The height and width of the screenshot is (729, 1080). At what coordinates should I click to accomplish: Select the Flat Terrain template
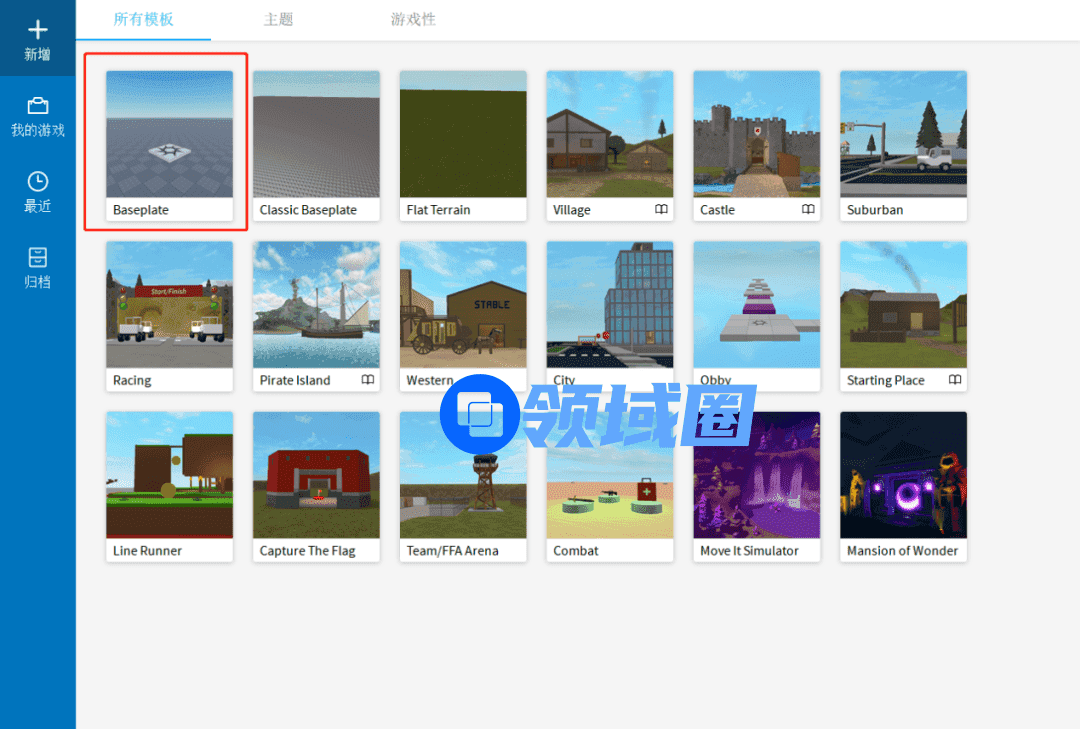[x=463, y=134]
